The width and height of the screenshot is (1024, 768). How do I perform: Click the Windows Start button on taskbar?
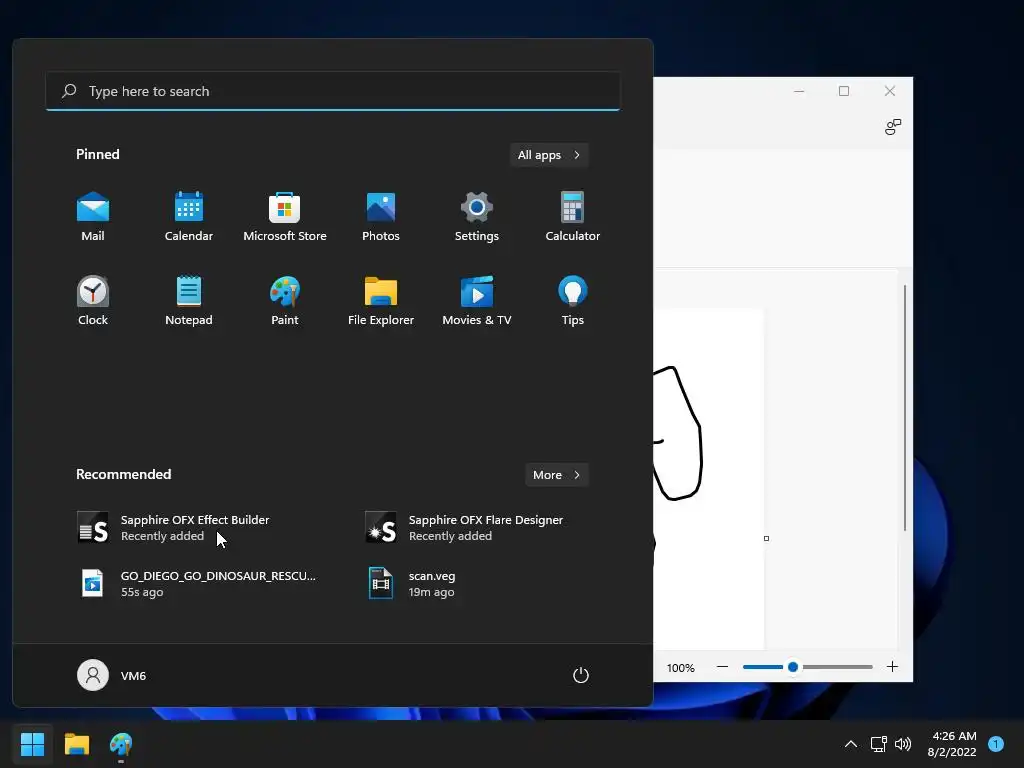click(33, 744)
